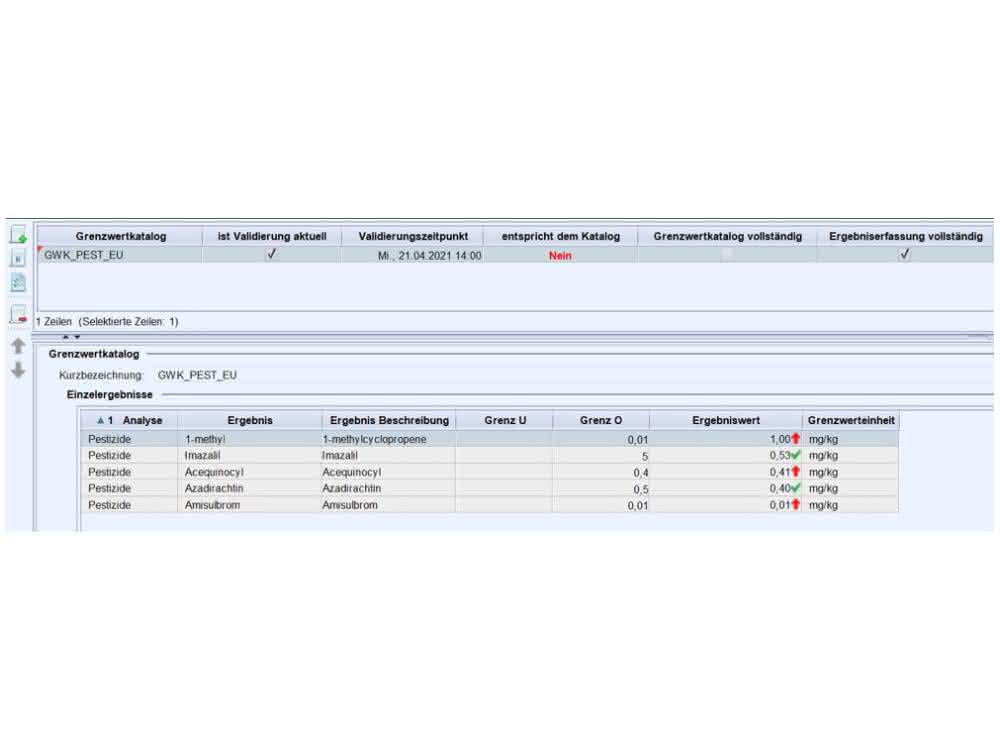Click the Ergebniswert column header
Viewport: 1000px width, 750px height.
pos(726,420)
